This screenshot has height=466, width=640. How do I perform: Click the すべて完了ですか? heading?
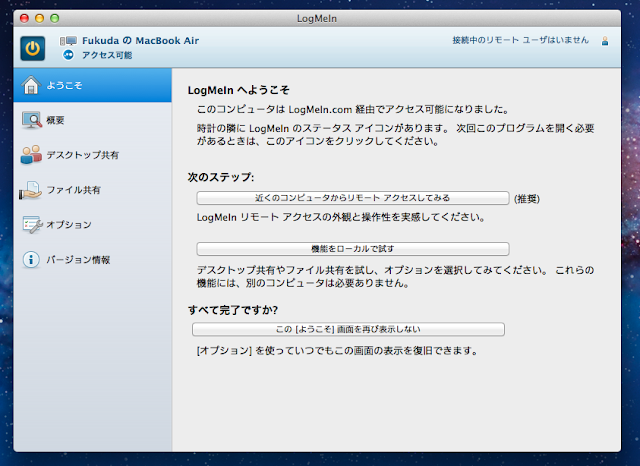click(233, 310)
